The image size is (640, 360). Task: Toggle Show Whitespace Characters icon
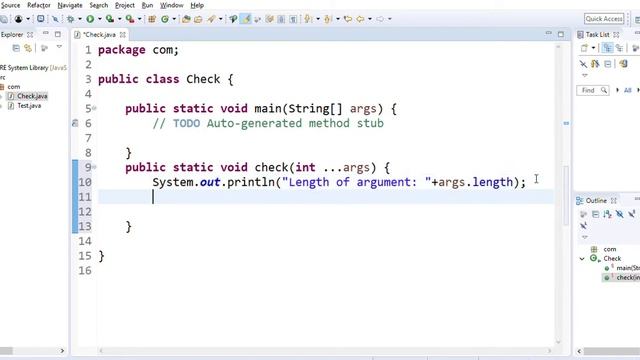coord(293,19)
